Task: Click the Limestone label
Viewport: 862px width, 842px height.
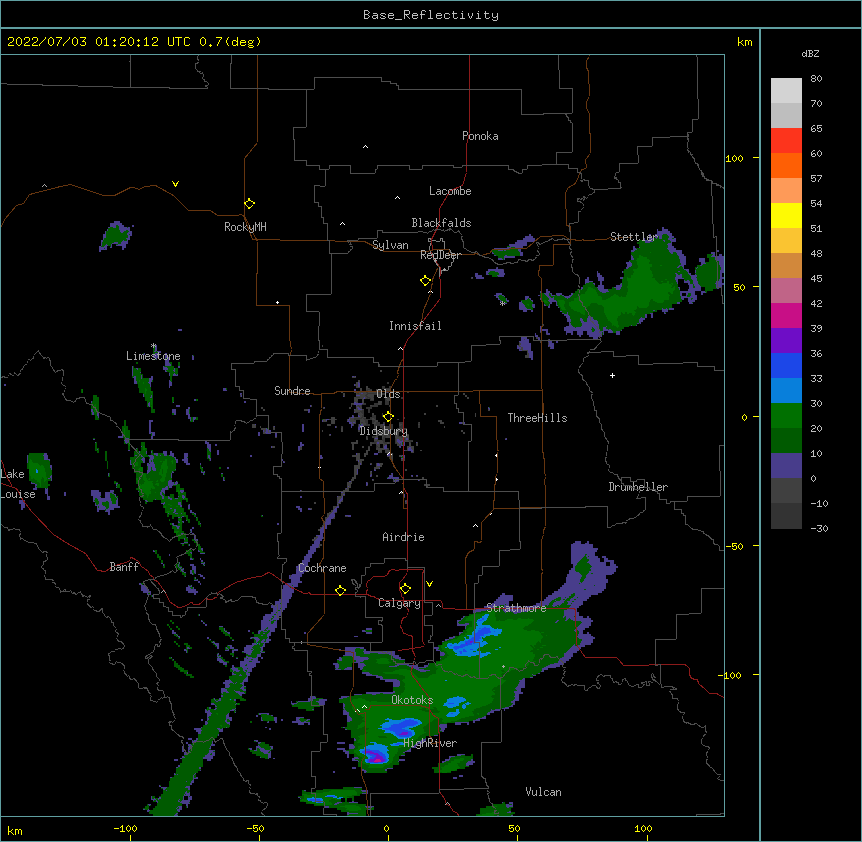Action: click(x=153, y=356)
